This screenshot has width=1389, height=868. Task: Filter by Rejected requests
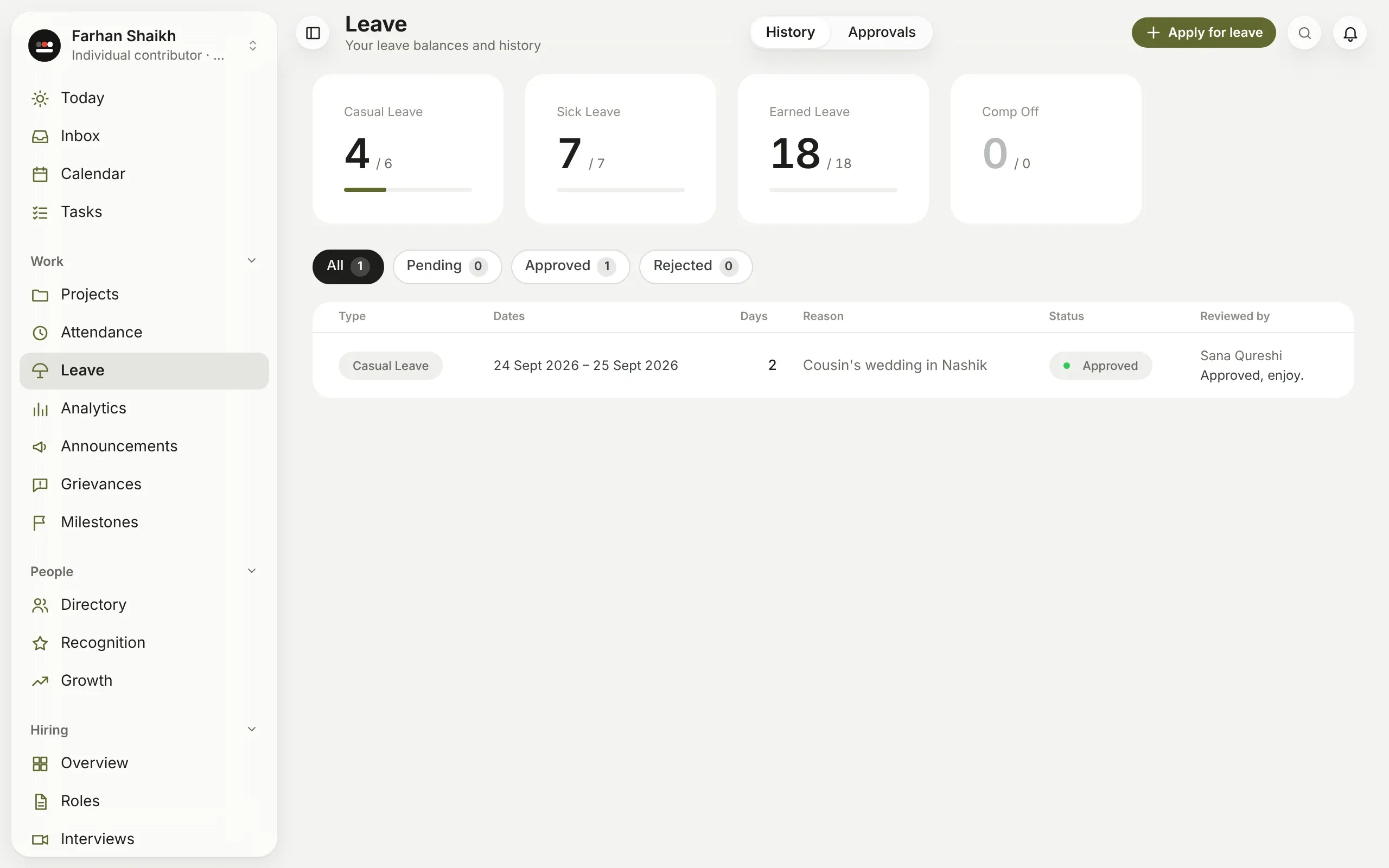click(696, 266)
